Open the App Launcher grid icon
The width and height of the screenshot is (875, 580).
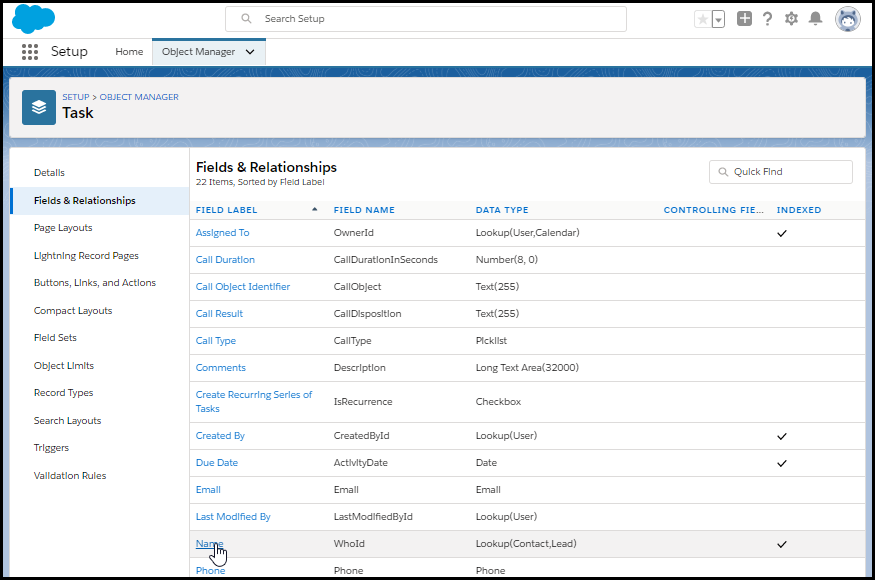tap(30, 52)
